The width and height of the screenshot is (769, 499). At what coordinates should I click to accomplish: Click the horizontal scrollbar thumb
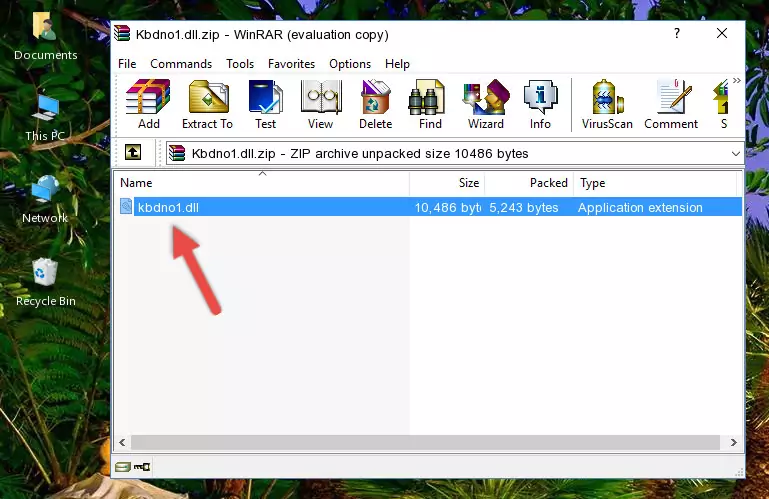click(425, 443)
